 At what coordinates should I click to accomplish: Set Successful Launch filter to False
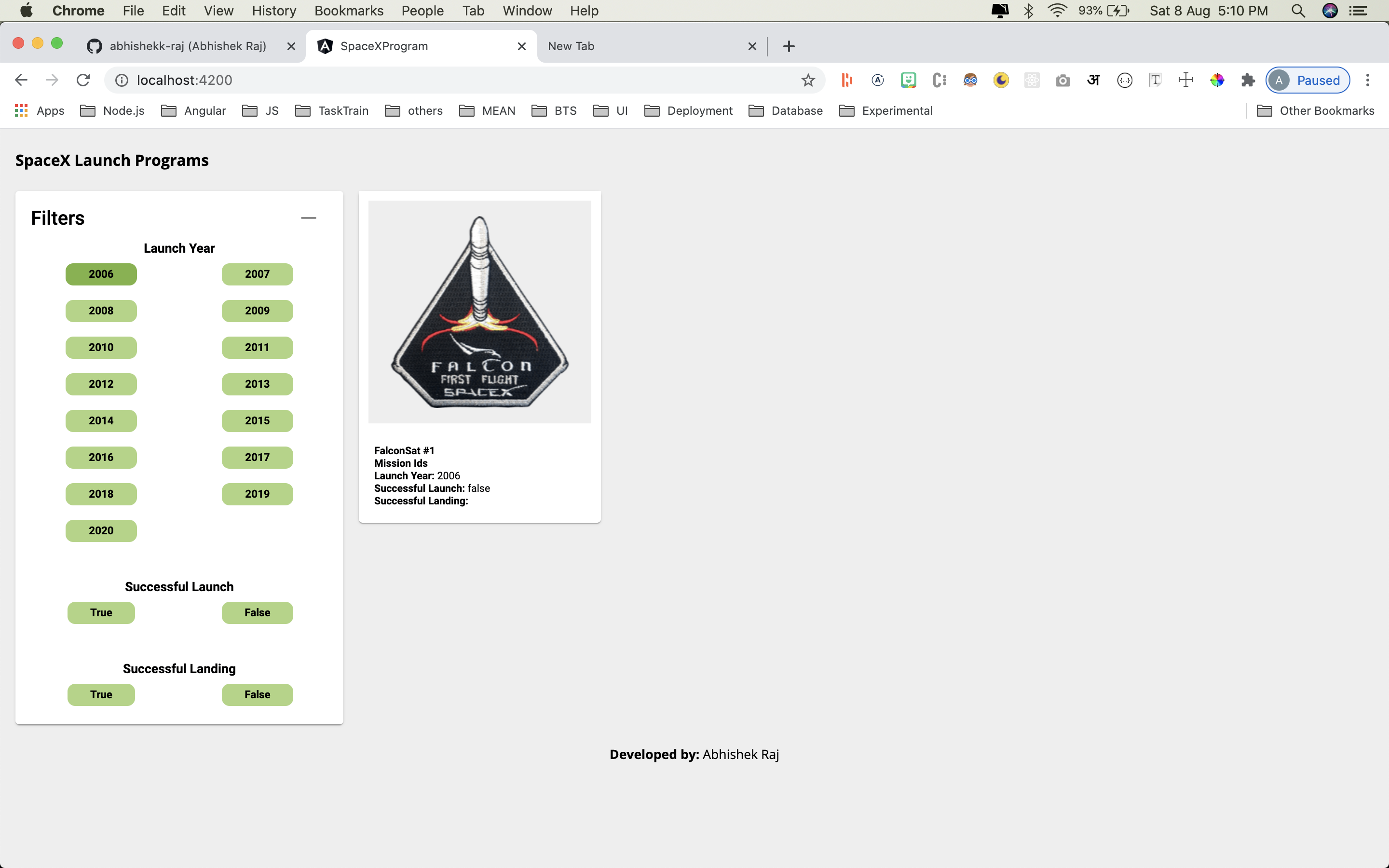coord(257,612)
